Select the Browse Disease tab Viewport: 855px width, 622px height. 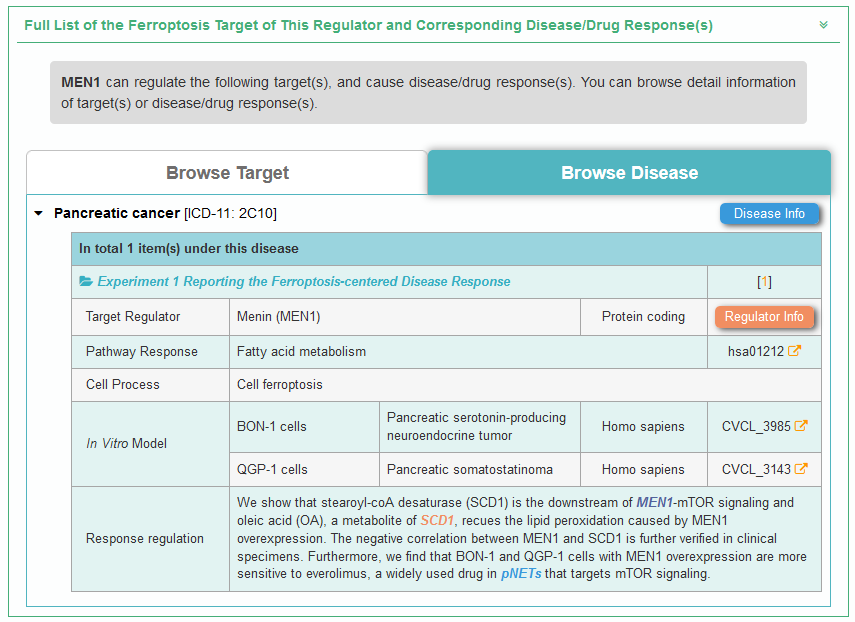click(x=629, y=173)
